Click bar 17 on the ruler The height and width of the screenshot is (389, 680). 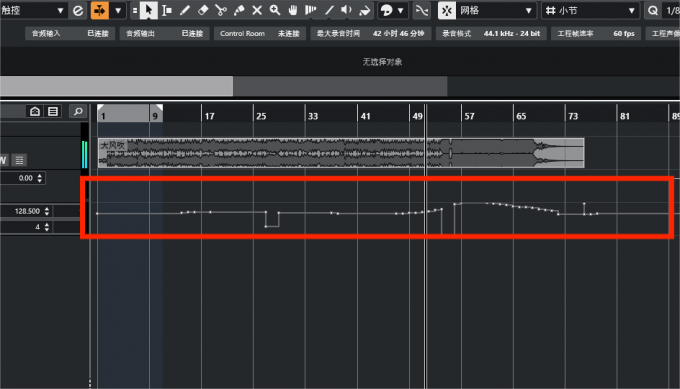pyautogui.click(x=209, y=116)
